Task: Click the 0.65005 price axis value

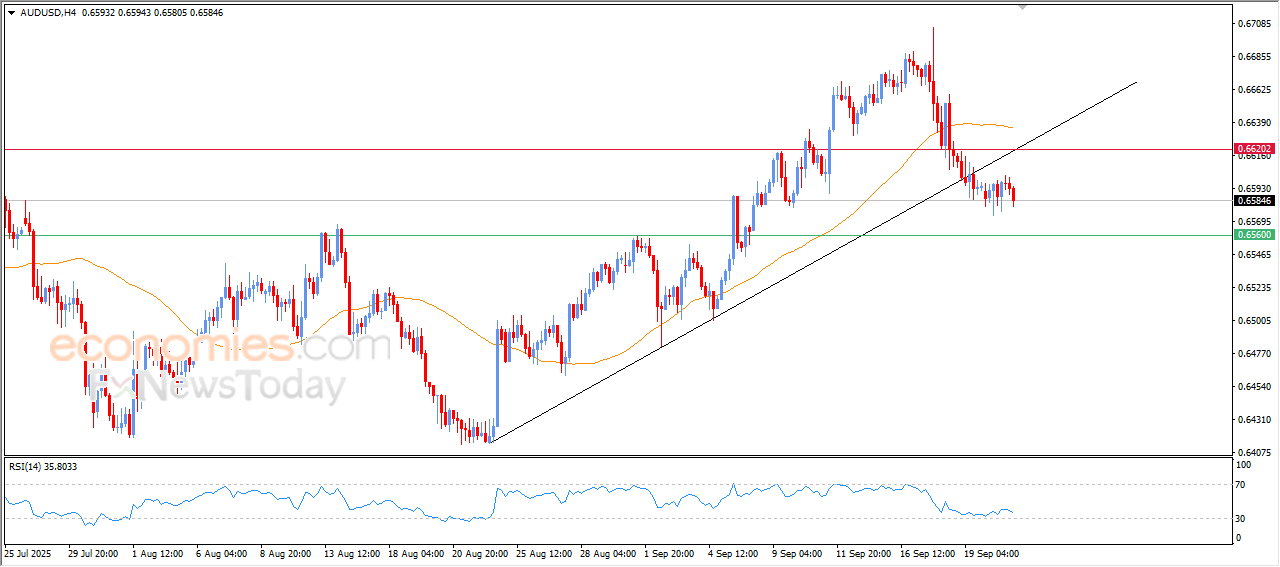Action: [1254, 320]
